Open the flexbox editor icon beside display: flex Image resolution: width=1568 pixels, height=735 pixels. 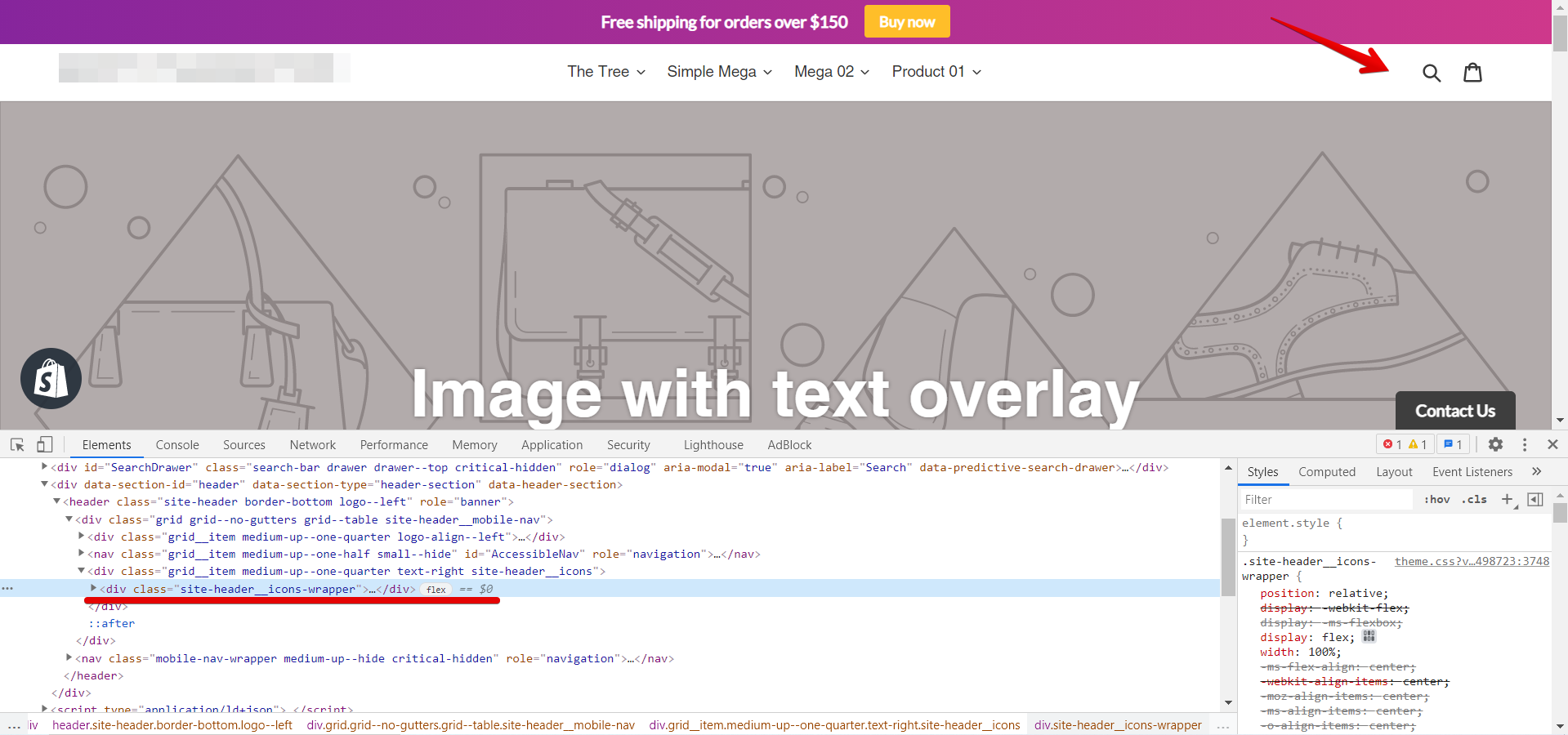(1369, 637)
